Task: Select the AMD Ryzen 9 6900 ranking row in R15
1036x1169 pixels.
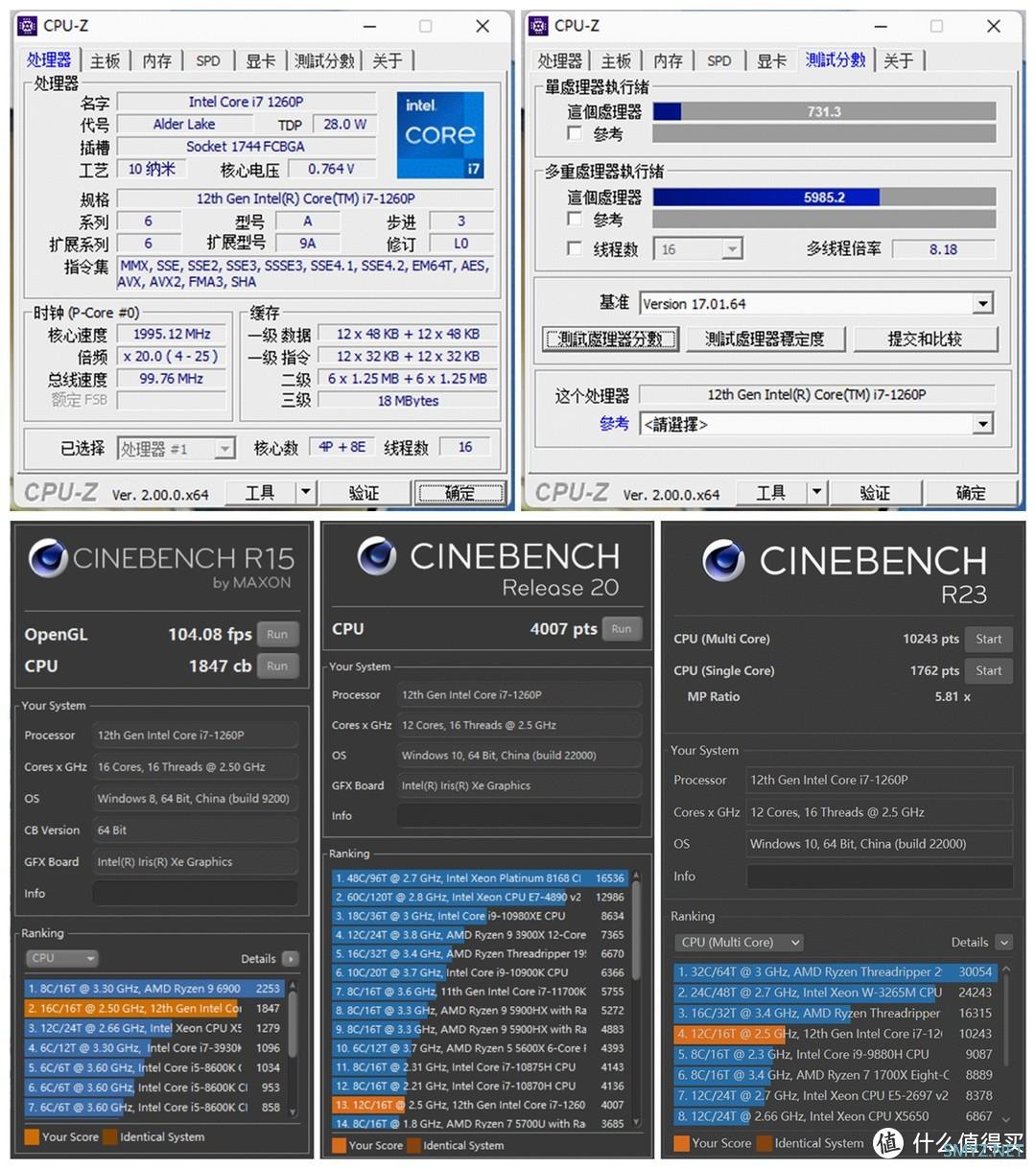Action: point(153,988)
